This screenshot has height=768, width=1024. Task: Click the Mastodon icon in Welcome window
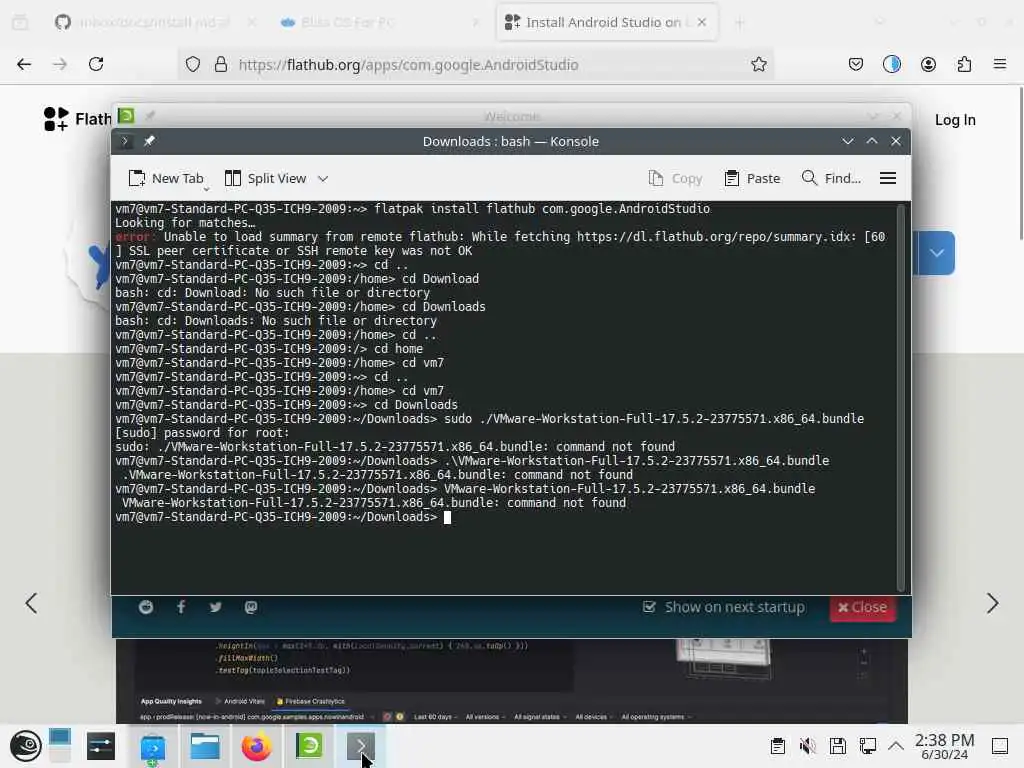click(x=251, y=607)
